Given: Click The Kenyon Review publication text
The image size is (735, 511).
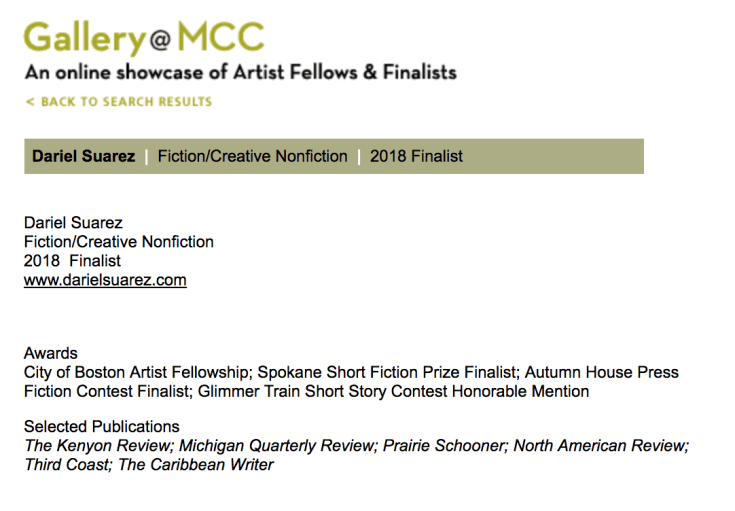Looking at the screenshot, I should pos(98,445).
